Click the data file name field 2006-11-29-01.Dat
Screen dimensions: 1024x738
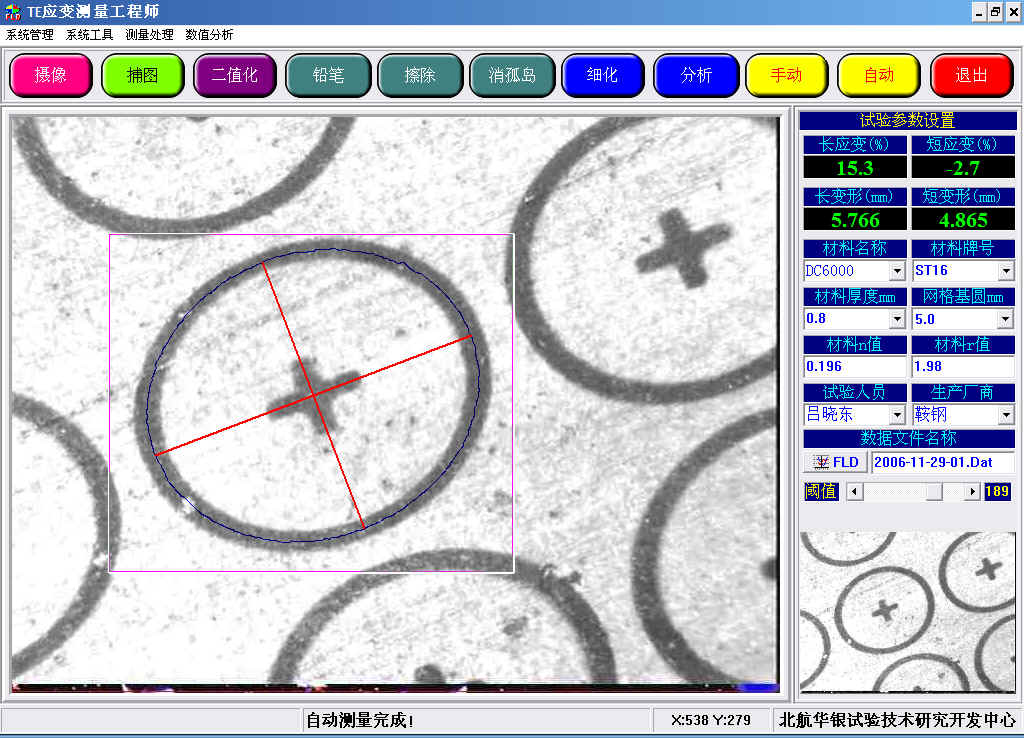point(942,462)
